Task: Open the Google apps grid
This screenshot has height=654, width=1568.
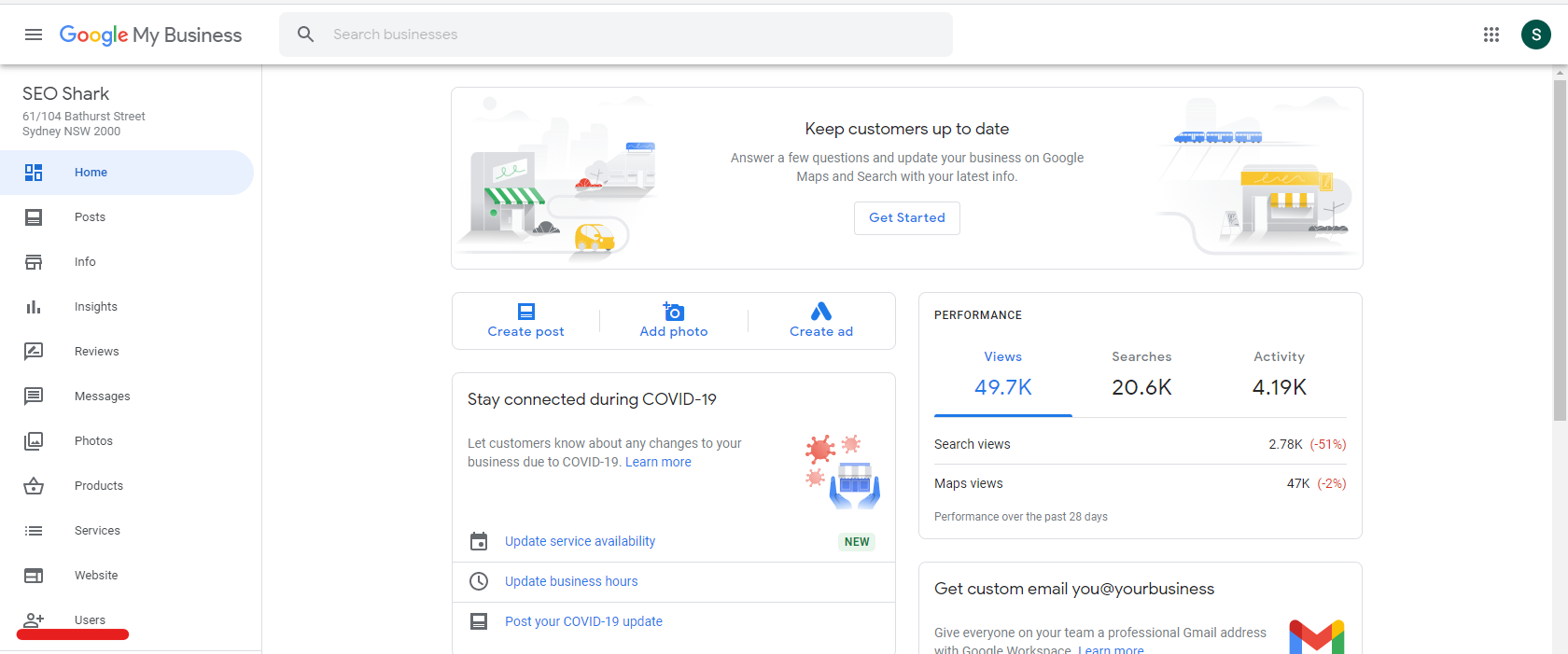Action: pyautogui.click(x=1491, y=35)
